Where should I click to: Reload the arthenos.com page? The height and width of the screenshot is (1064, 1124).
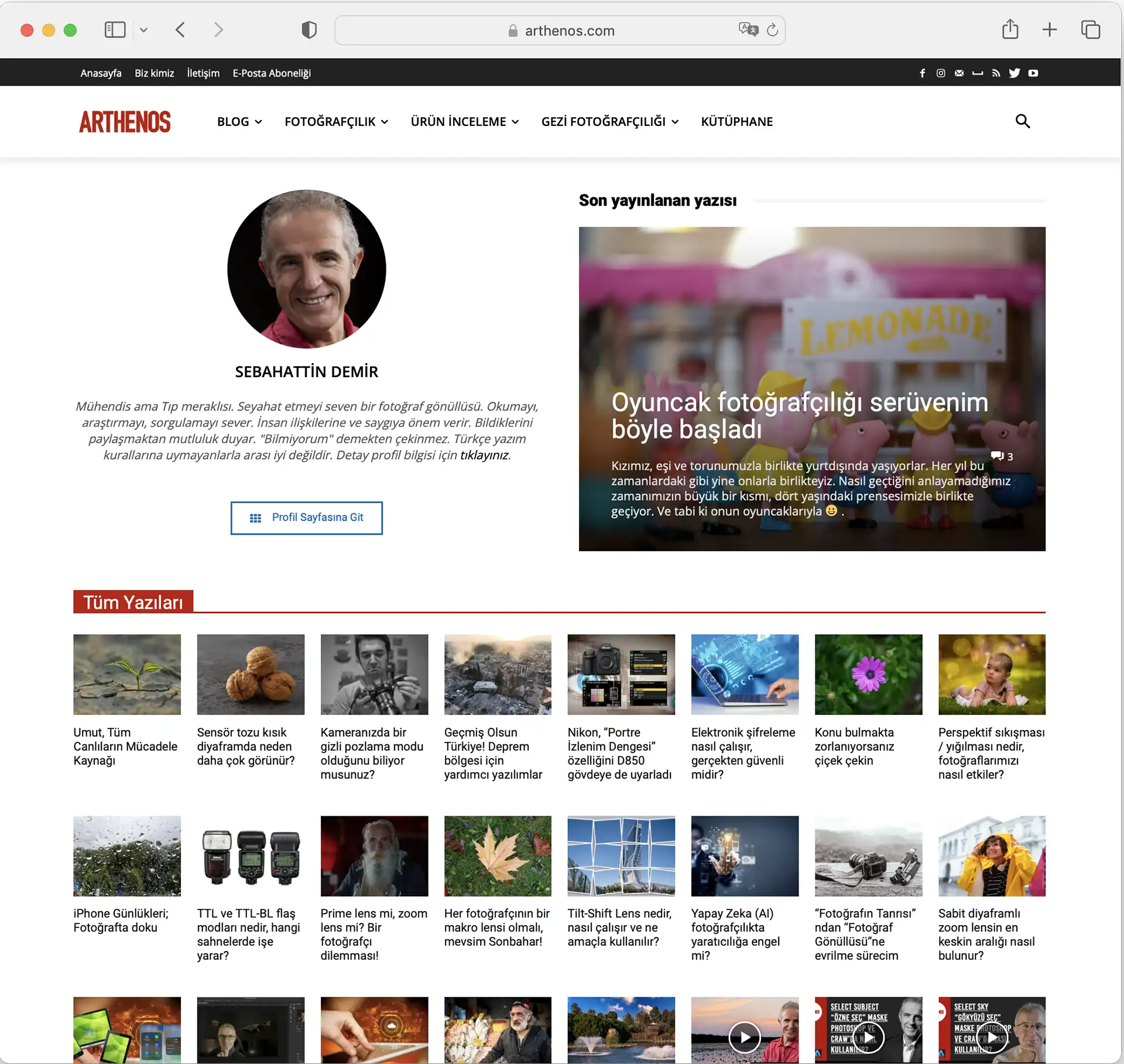(773, 30)
